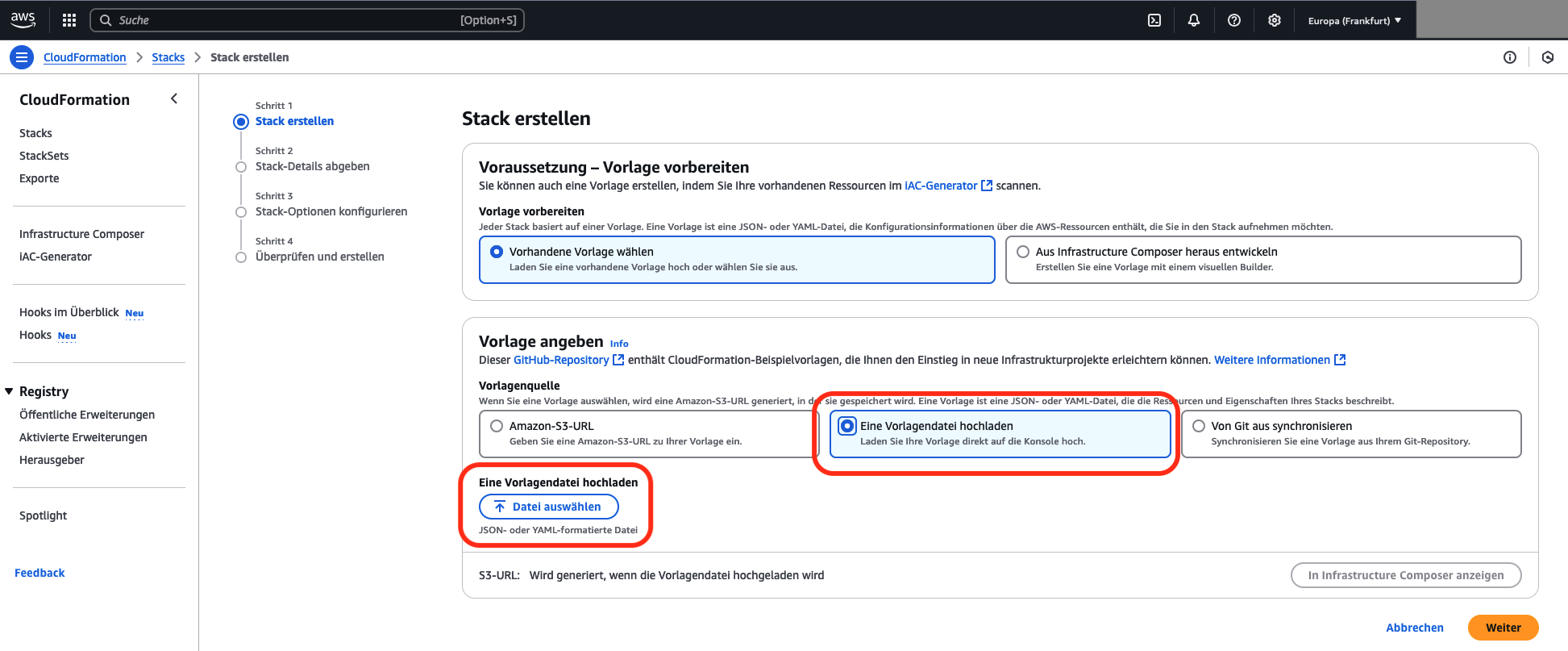Open the Hooks sidebar entry
Image resolution: width=1568 pixels, height=651 pixels.
(x=35, y=335)
